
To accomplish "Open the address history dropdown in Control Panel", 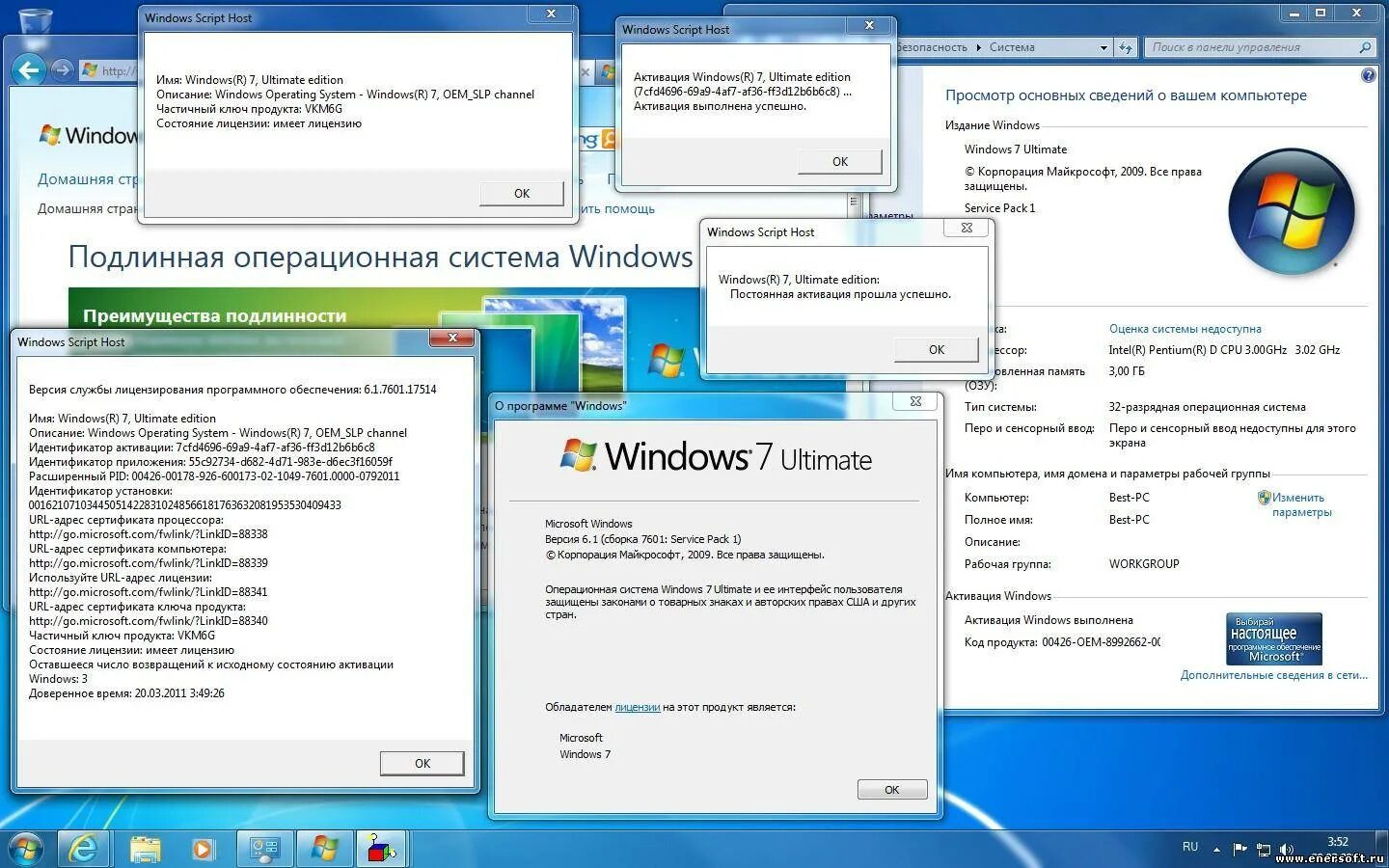I will pos(1103,47).
